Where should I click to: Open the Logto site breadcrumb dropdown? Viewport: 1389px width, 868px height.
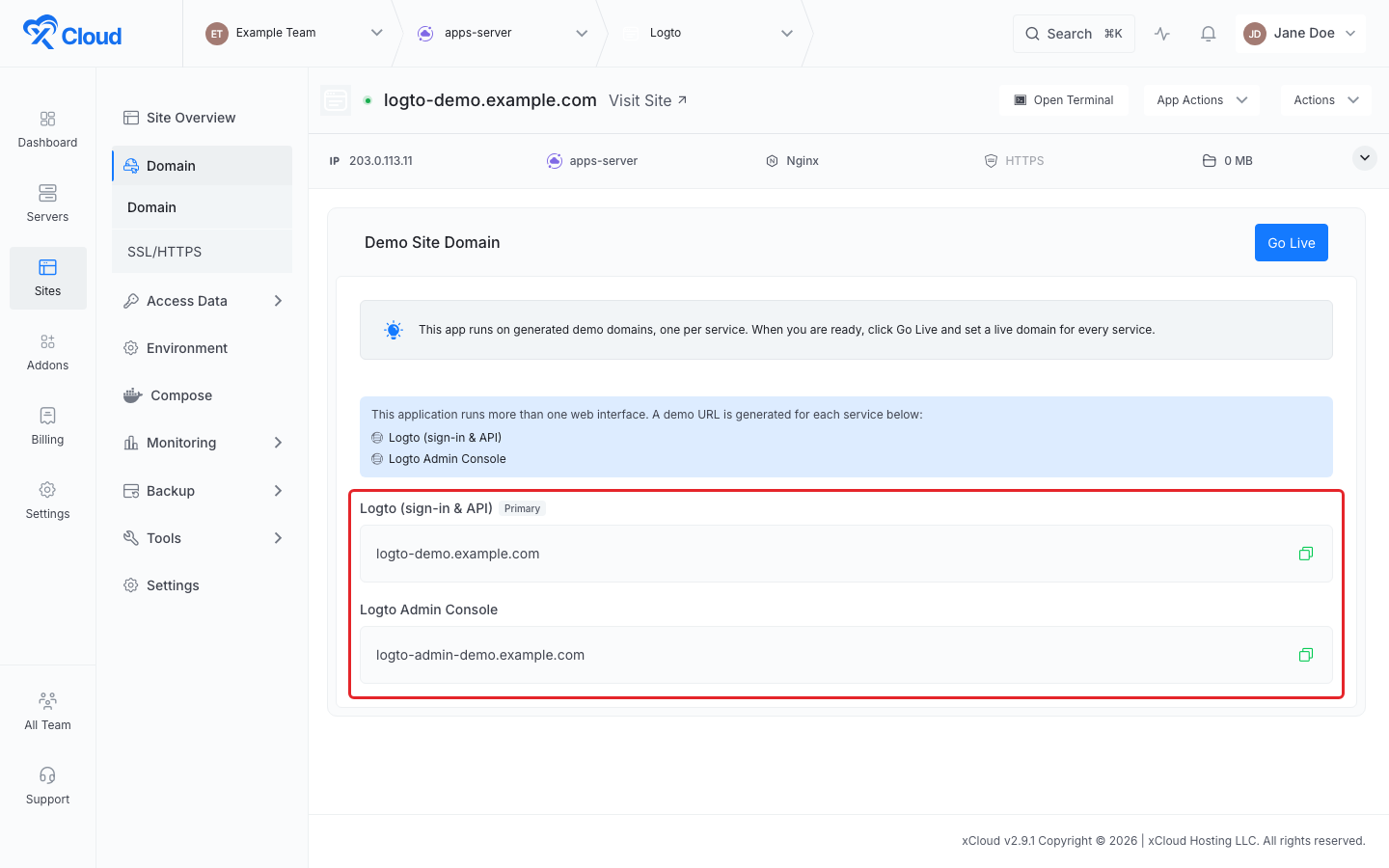click(787, 33)
